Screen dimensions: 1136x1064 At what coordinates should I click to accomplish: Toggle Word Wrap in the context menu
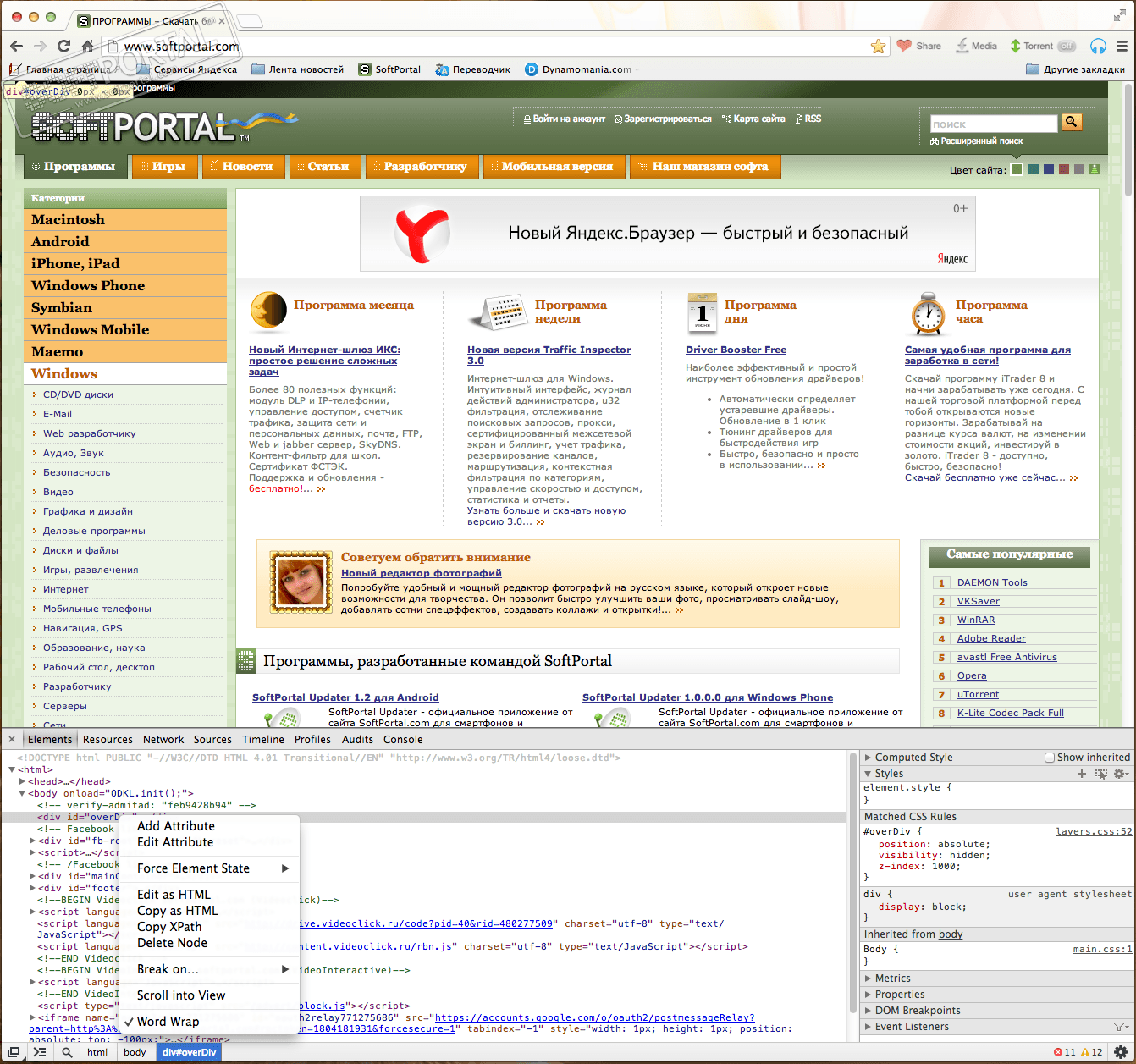pyautogui.click(x=168, y=1022)
